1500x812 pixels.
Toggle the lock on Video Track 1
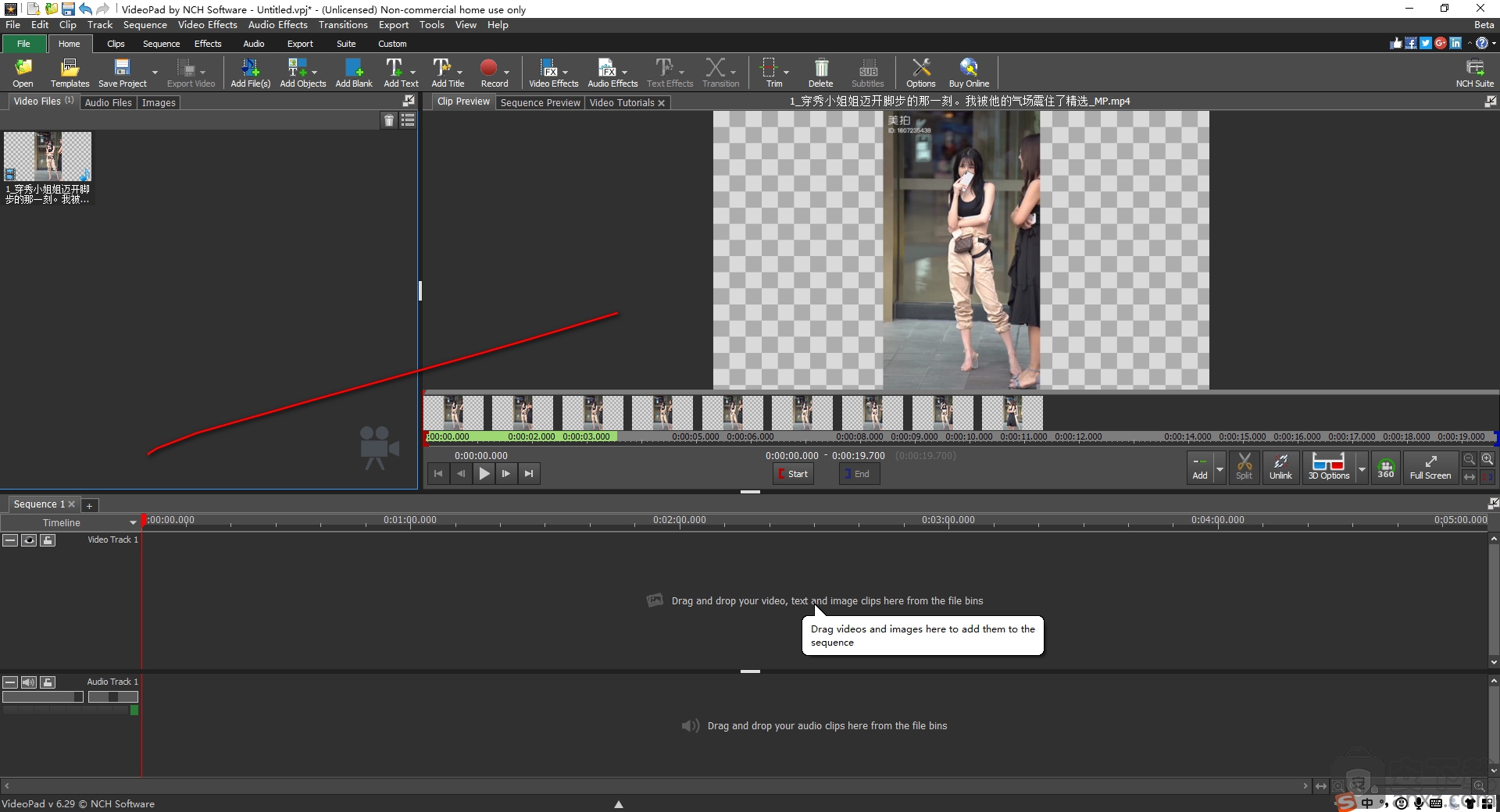48,540
